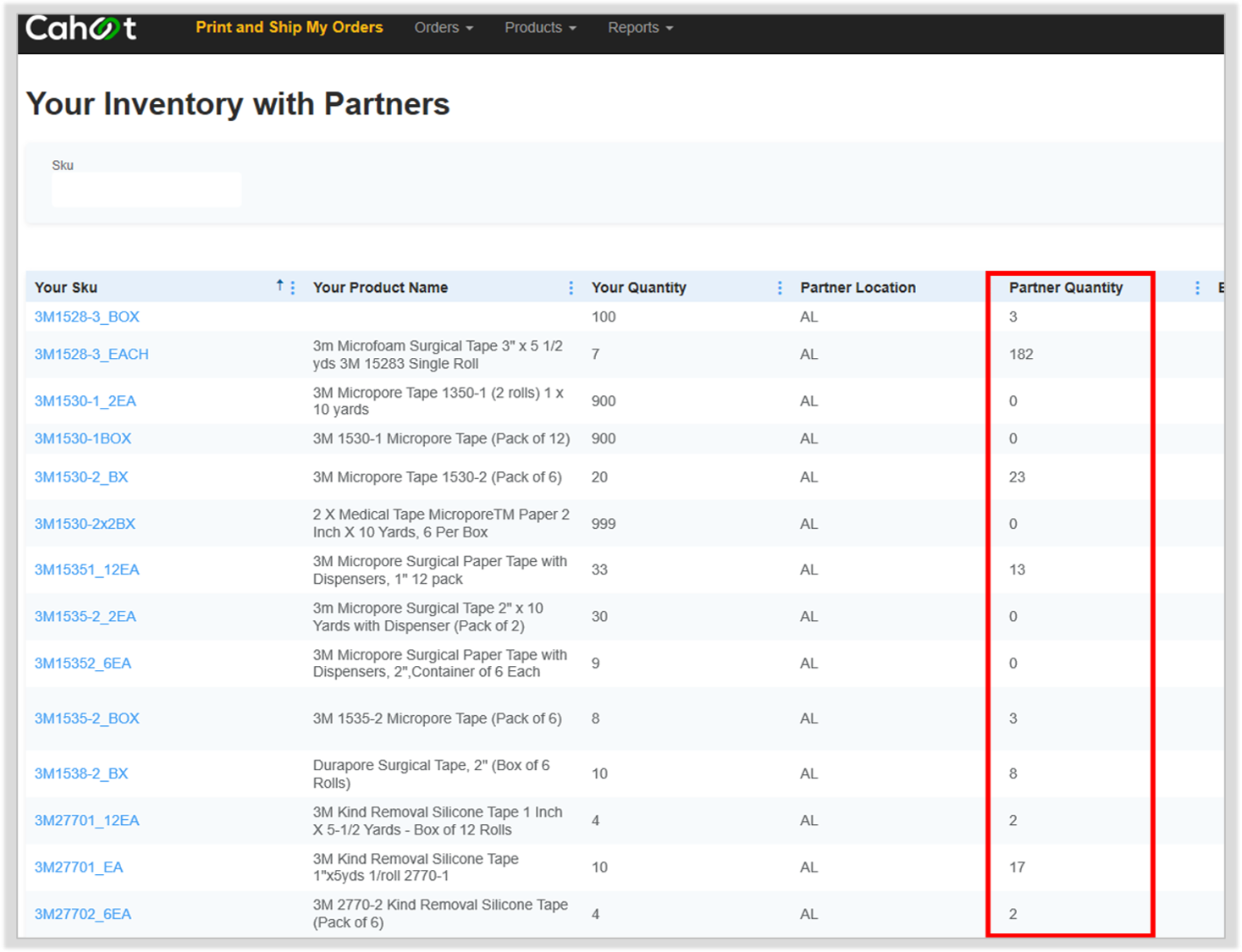Screen dimensions: 1242x952
Task: Click your quantity 33 for 3M15351_12EA
Action: [x=599, y=570]
